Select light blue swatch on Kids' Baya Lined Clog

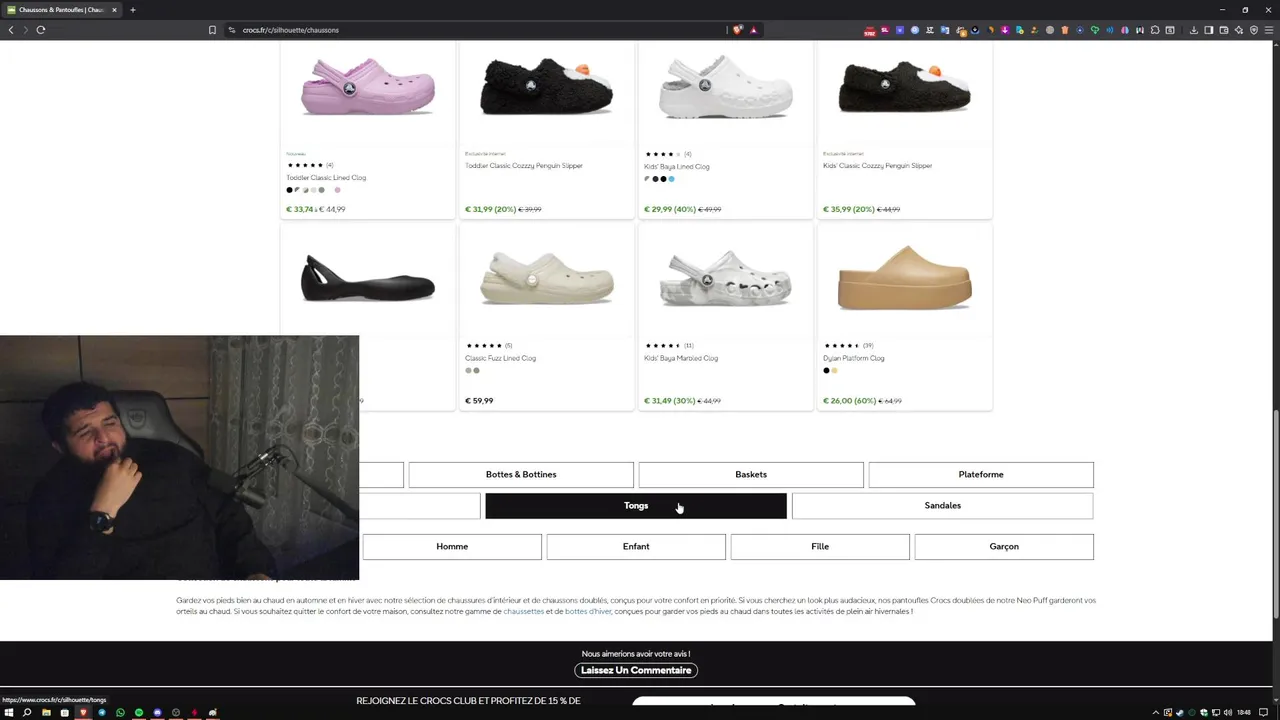pyautogui.click(x=671, y=179)
